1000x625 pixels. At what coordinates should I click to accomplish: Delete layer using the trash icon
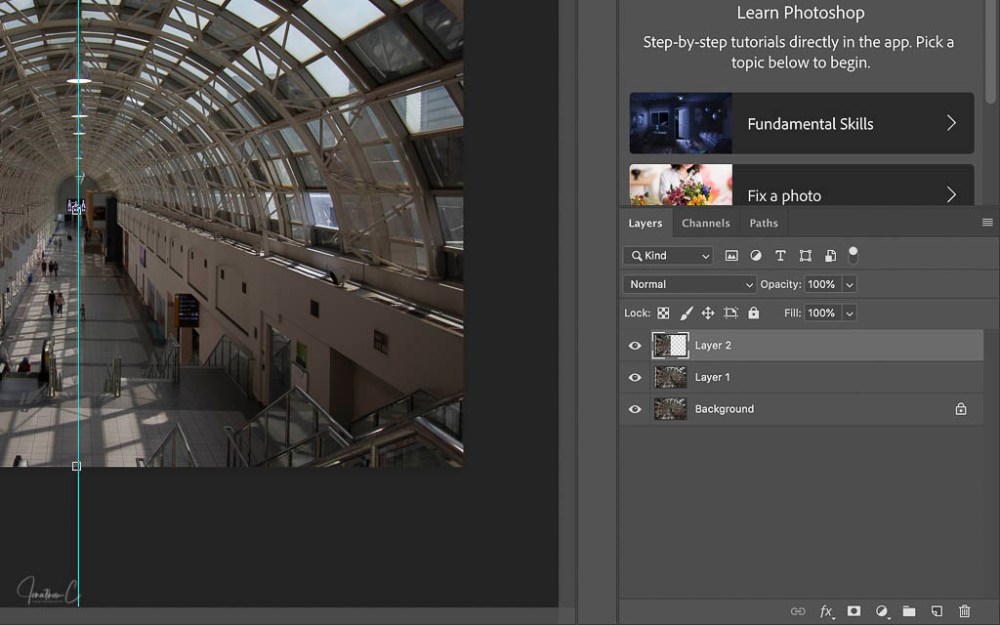[x=964, y=611]
